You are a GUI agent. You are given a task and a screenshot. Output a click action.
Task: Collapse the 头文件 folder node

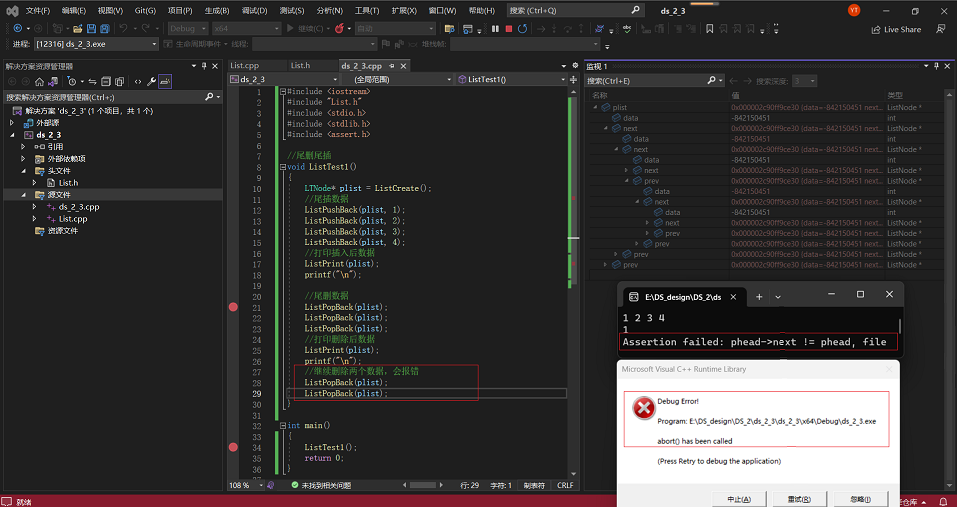coord(24,171)
